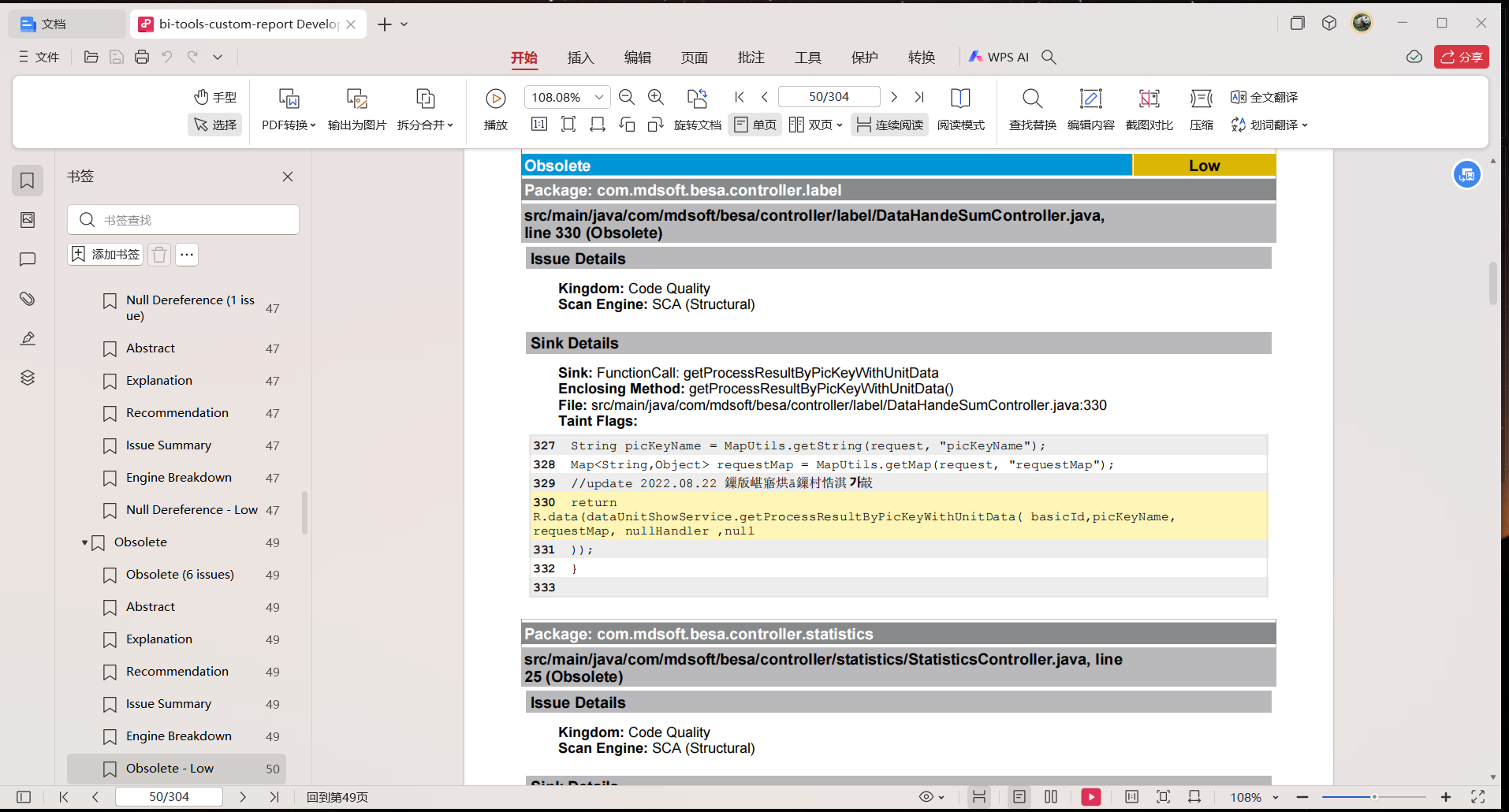Open the 编辑内容 edit content tool
The width and height of the screenshot is (1509, 812).
1090,109
